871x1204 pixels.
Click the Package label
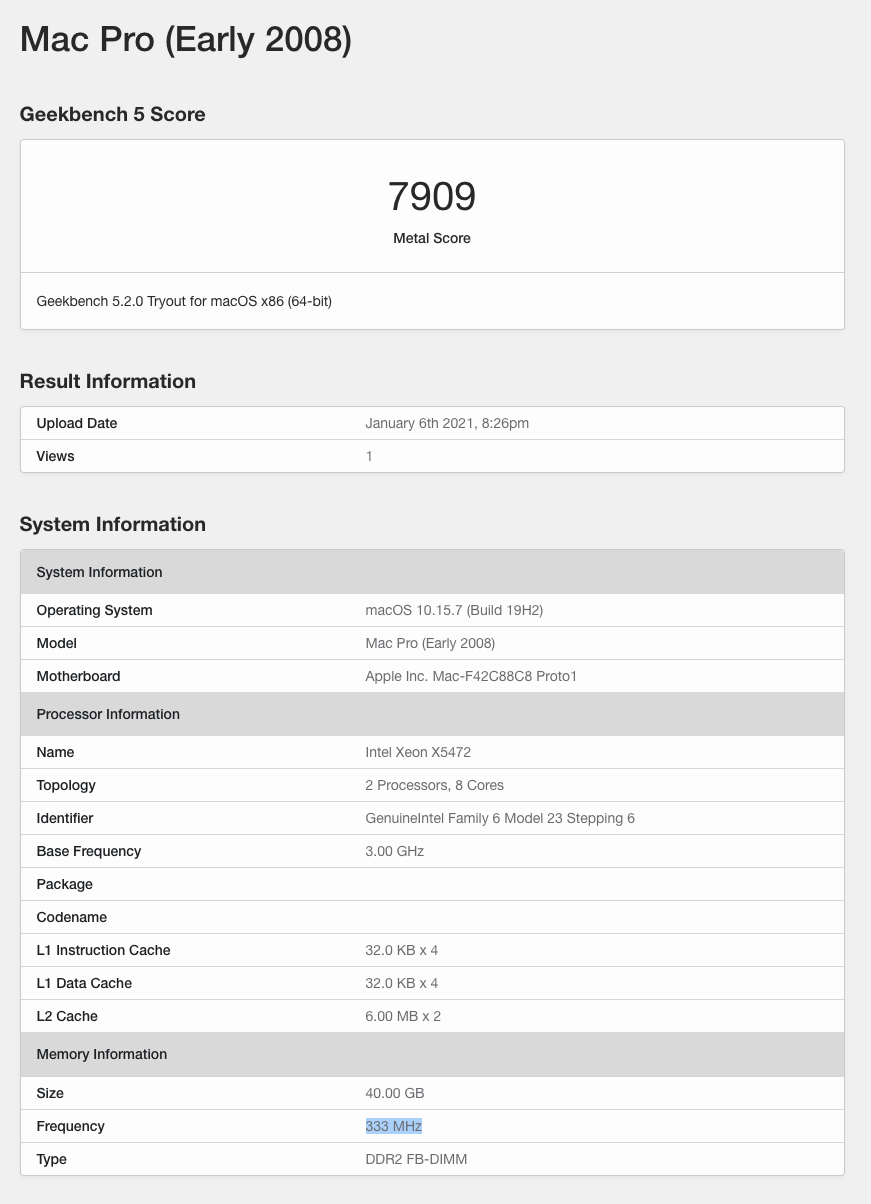coord(65,884)
